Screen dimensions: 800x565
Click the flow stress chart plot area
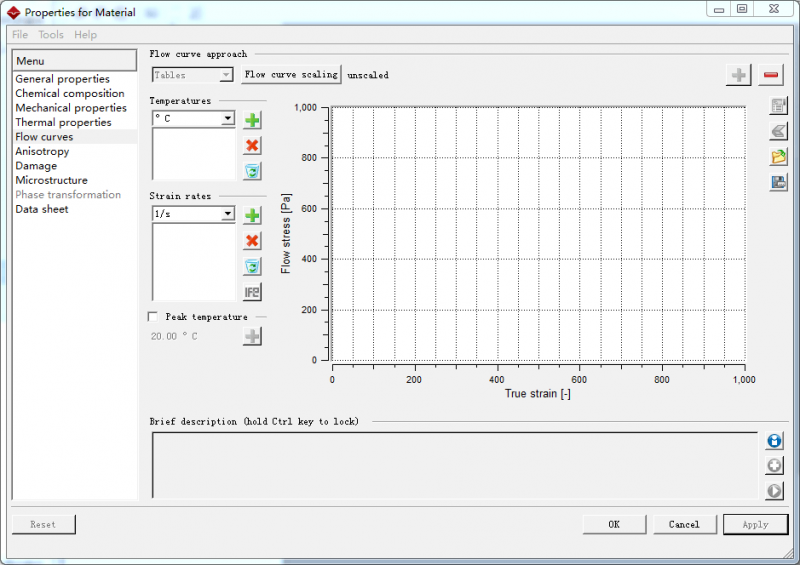pyautogui.click(x=539, y=234)
